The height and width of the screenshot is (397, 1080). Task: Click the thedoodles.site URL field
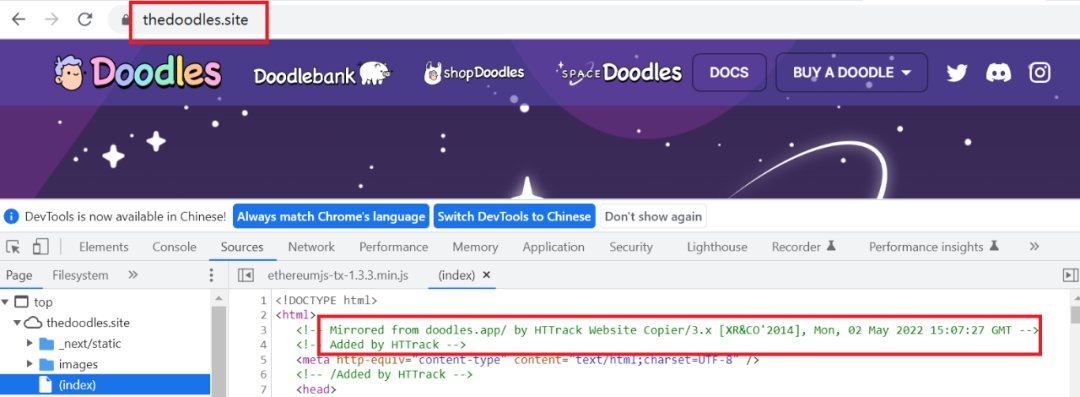(x=195, y=19)
